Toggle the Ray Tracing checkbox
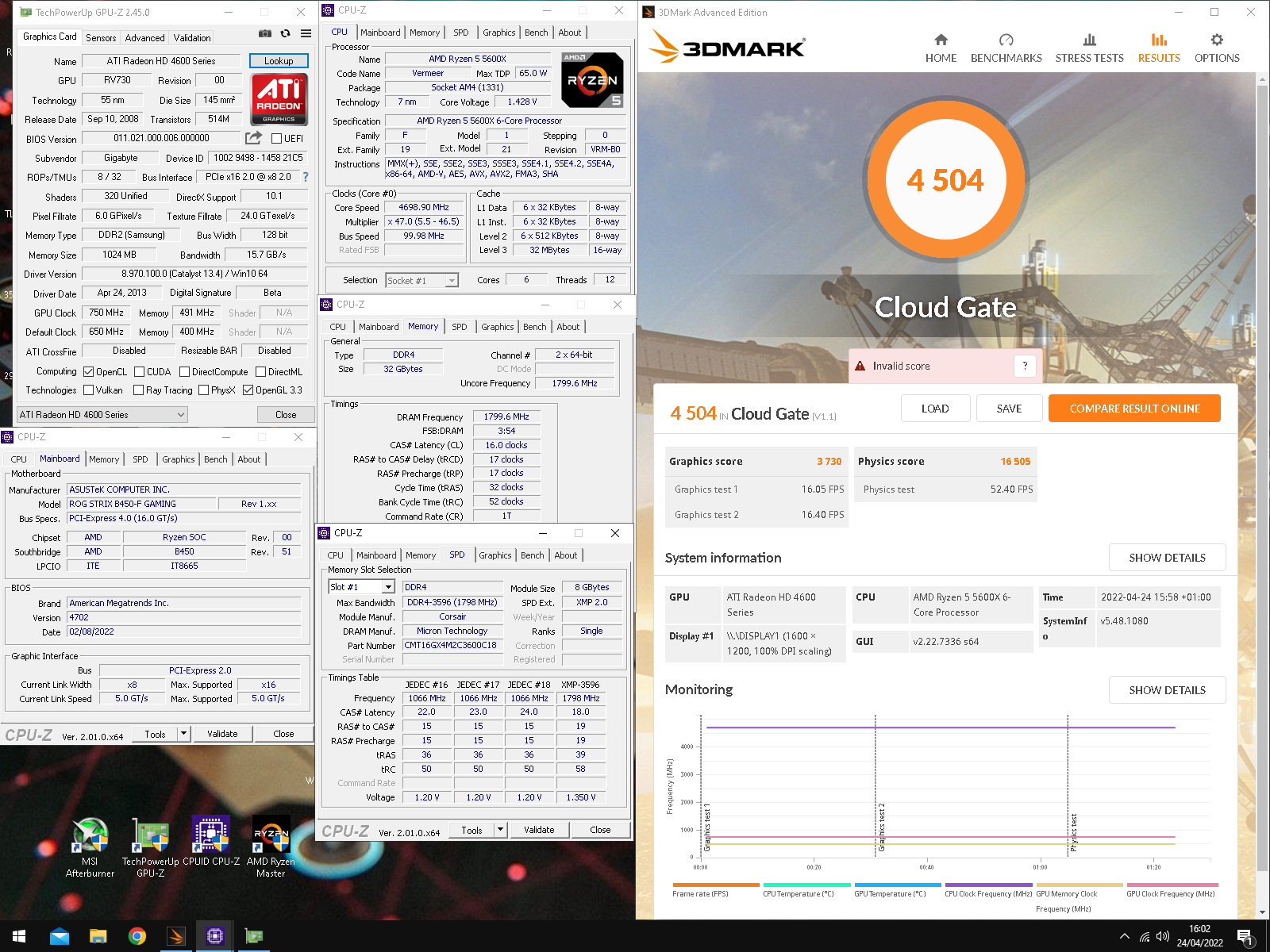Viewport: 1270px width, 952px height. point(138,390)
